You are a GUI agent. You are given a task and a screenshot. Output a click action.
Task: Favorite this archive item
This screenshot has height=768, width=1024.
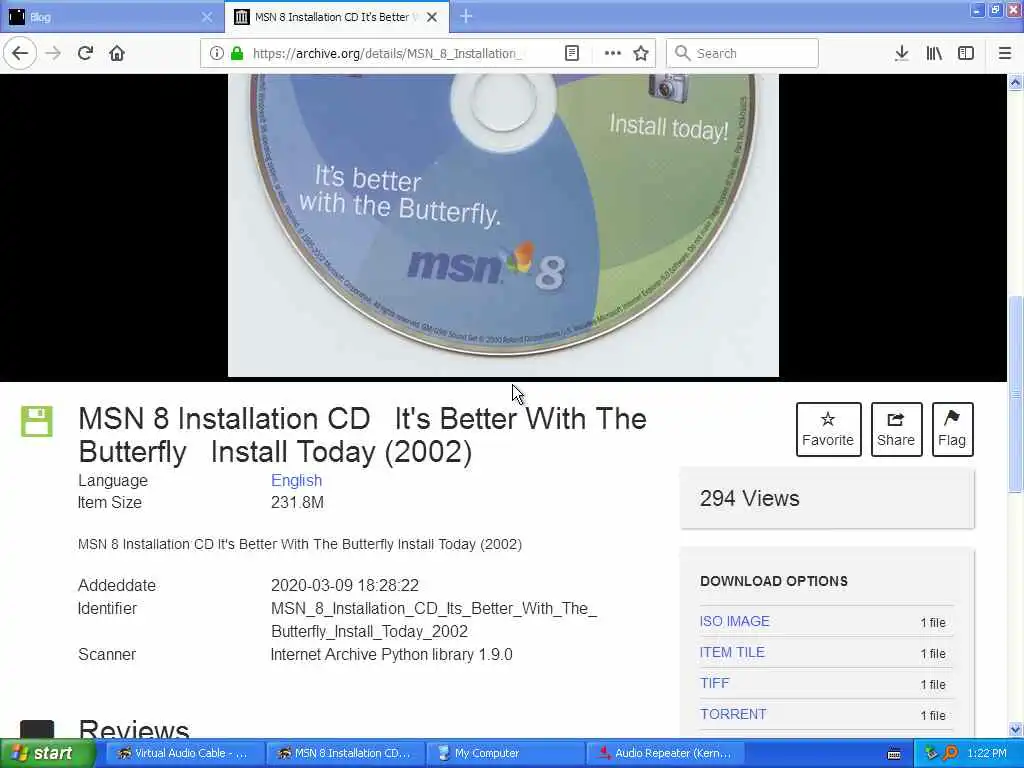click(x=828, y=429)
